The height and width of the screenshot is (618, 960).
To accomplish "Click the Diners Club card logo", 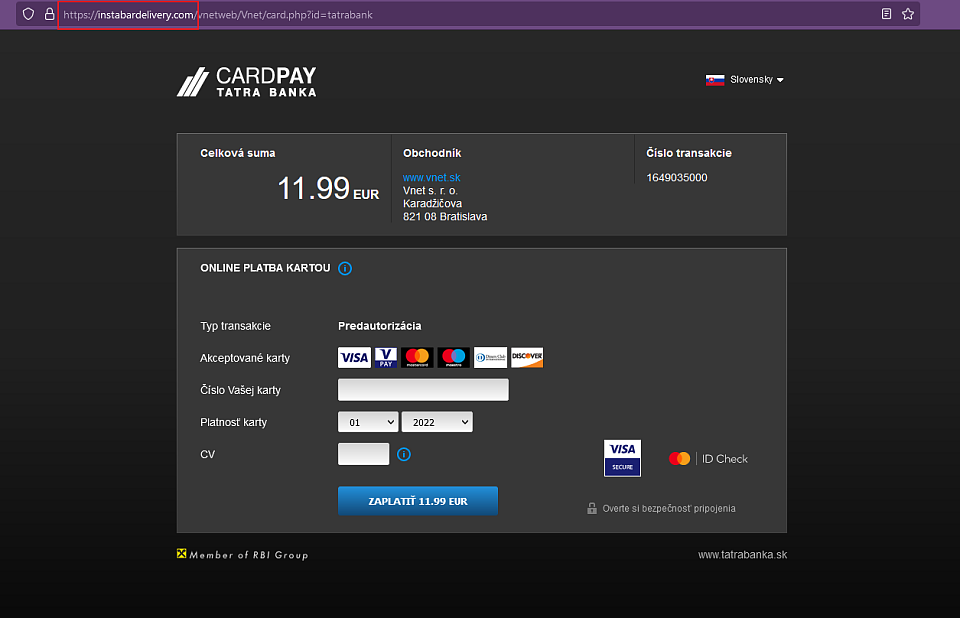I will 490,358.
